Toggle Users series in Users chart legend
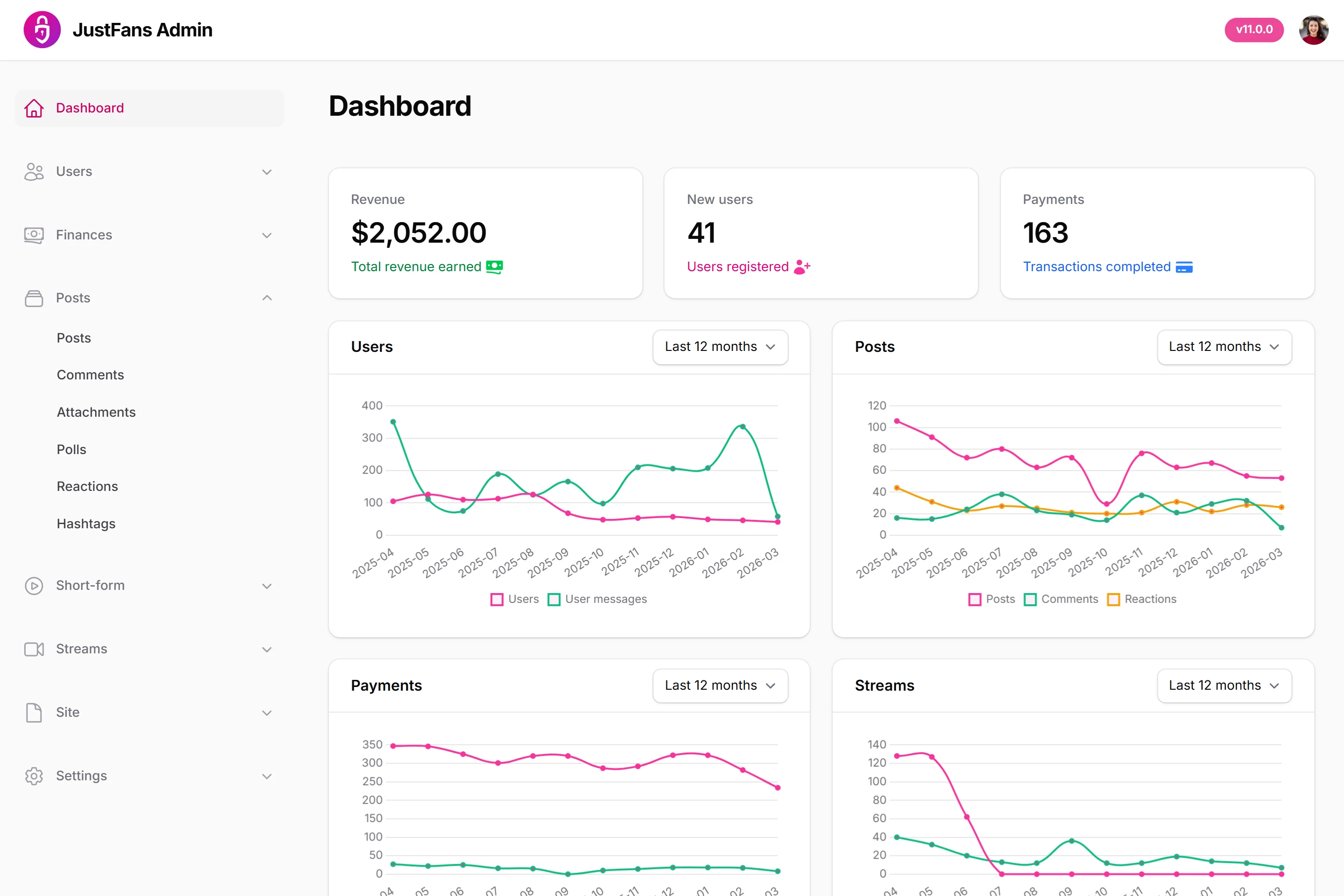 coord(514,599)
